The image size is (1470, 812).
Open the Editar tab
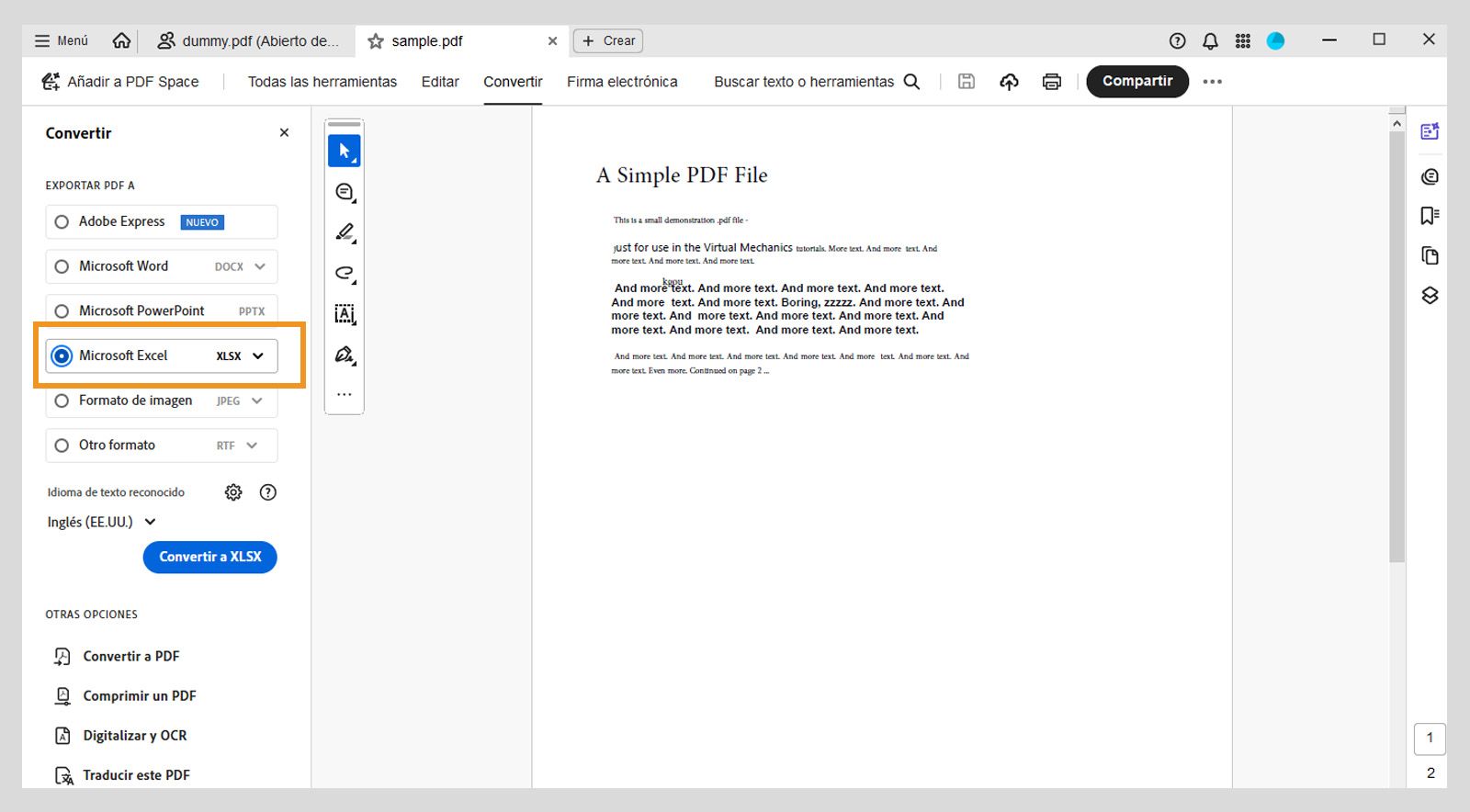pos(440,82)
